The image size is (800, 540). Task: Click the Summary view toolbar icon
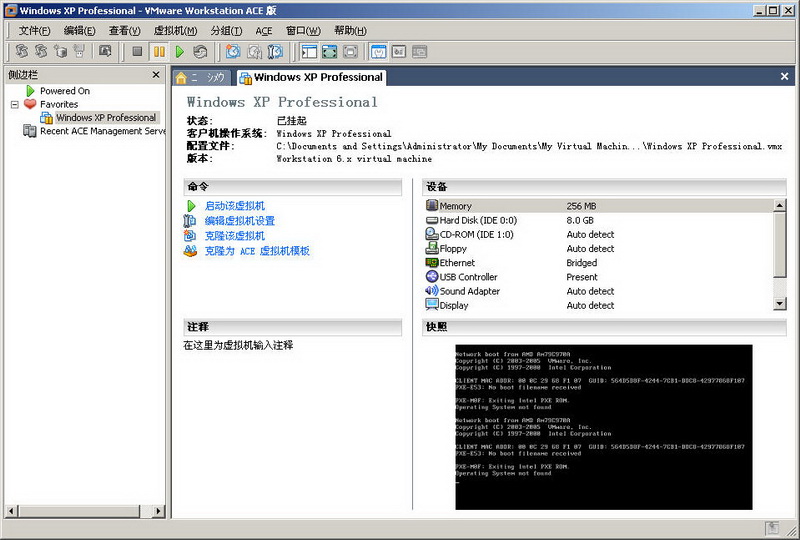379,52
